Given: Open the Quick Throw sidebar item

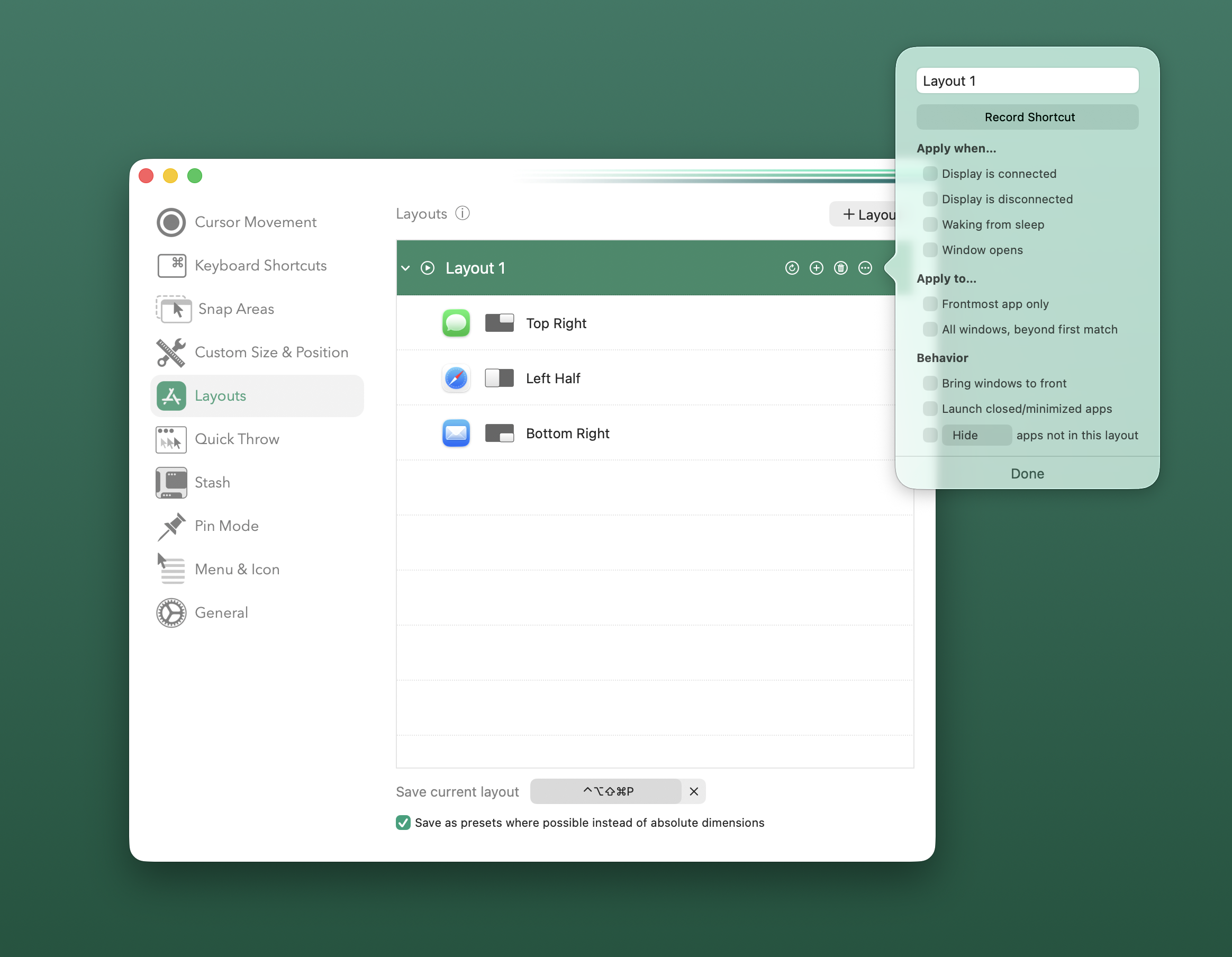Looking at the screenshot, I should [x=257, y=439].
